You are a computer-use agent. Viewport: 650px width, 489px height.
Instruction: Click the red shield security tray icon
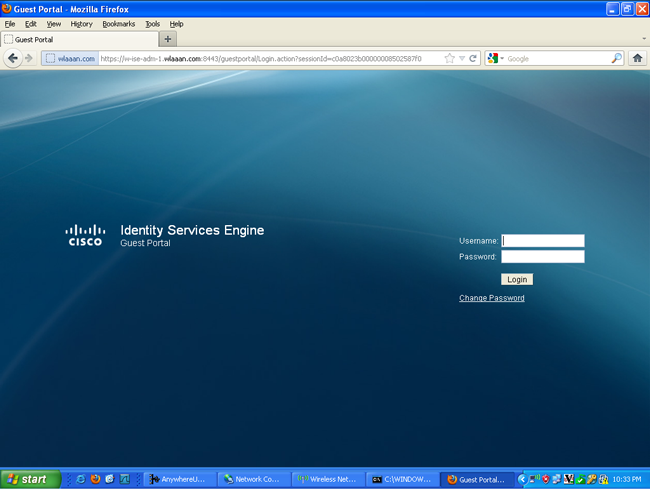tap(546, 479)
